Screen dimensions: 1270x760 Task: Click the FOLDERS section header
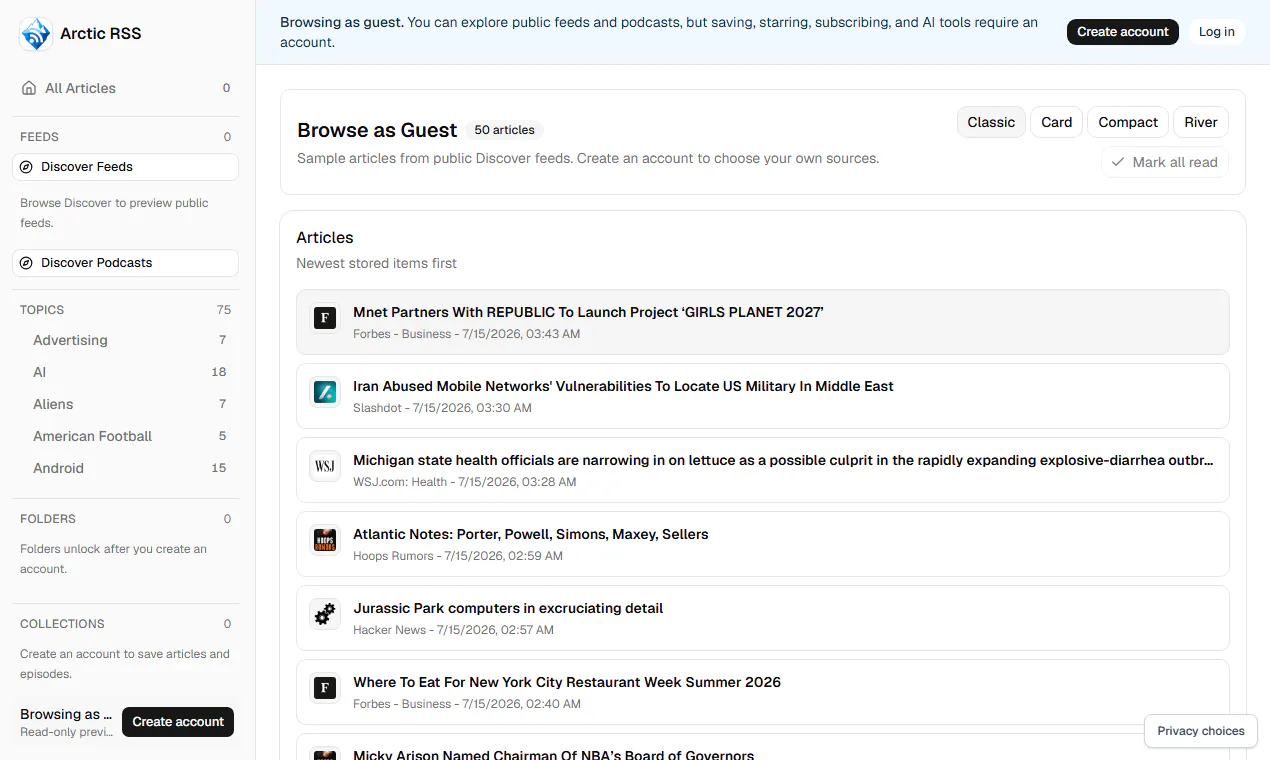click(x=48, y=519)
